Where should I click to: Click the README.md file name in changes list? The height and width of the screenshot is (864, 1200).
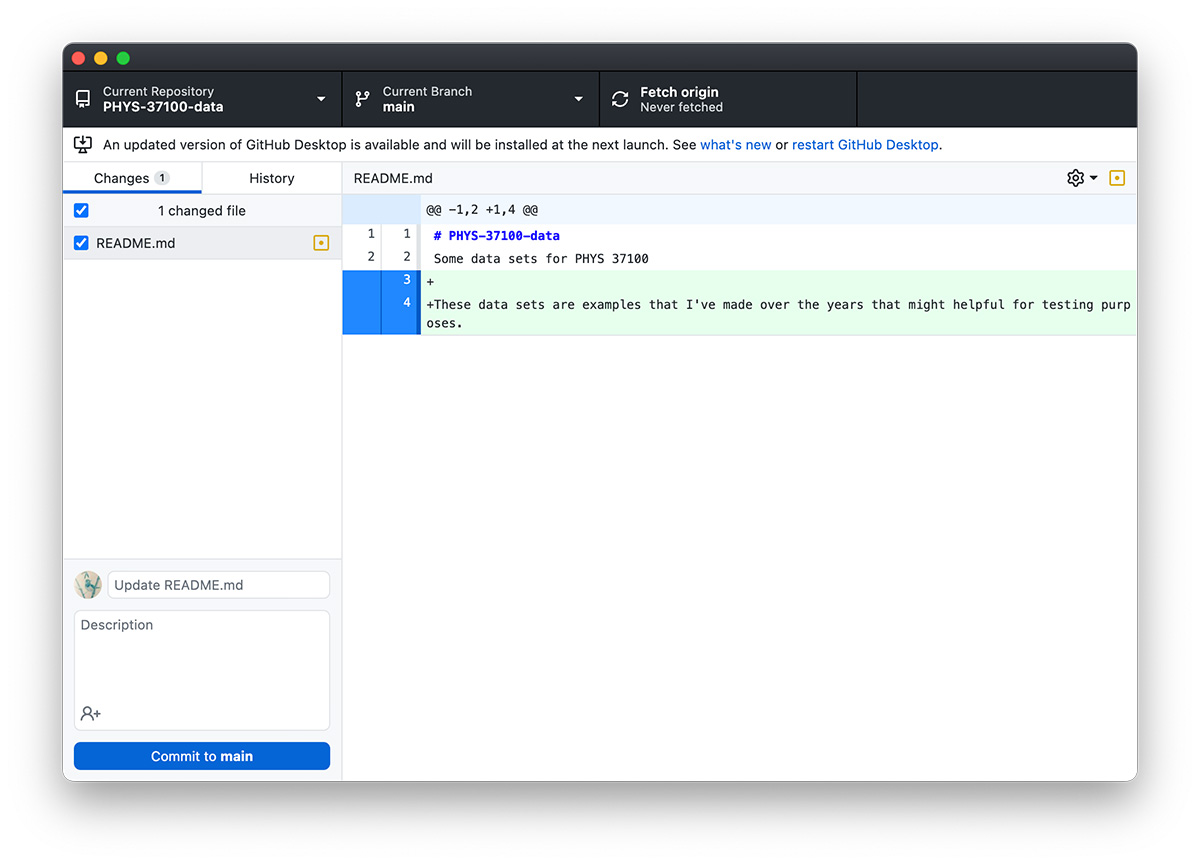(x=136, y=243)
